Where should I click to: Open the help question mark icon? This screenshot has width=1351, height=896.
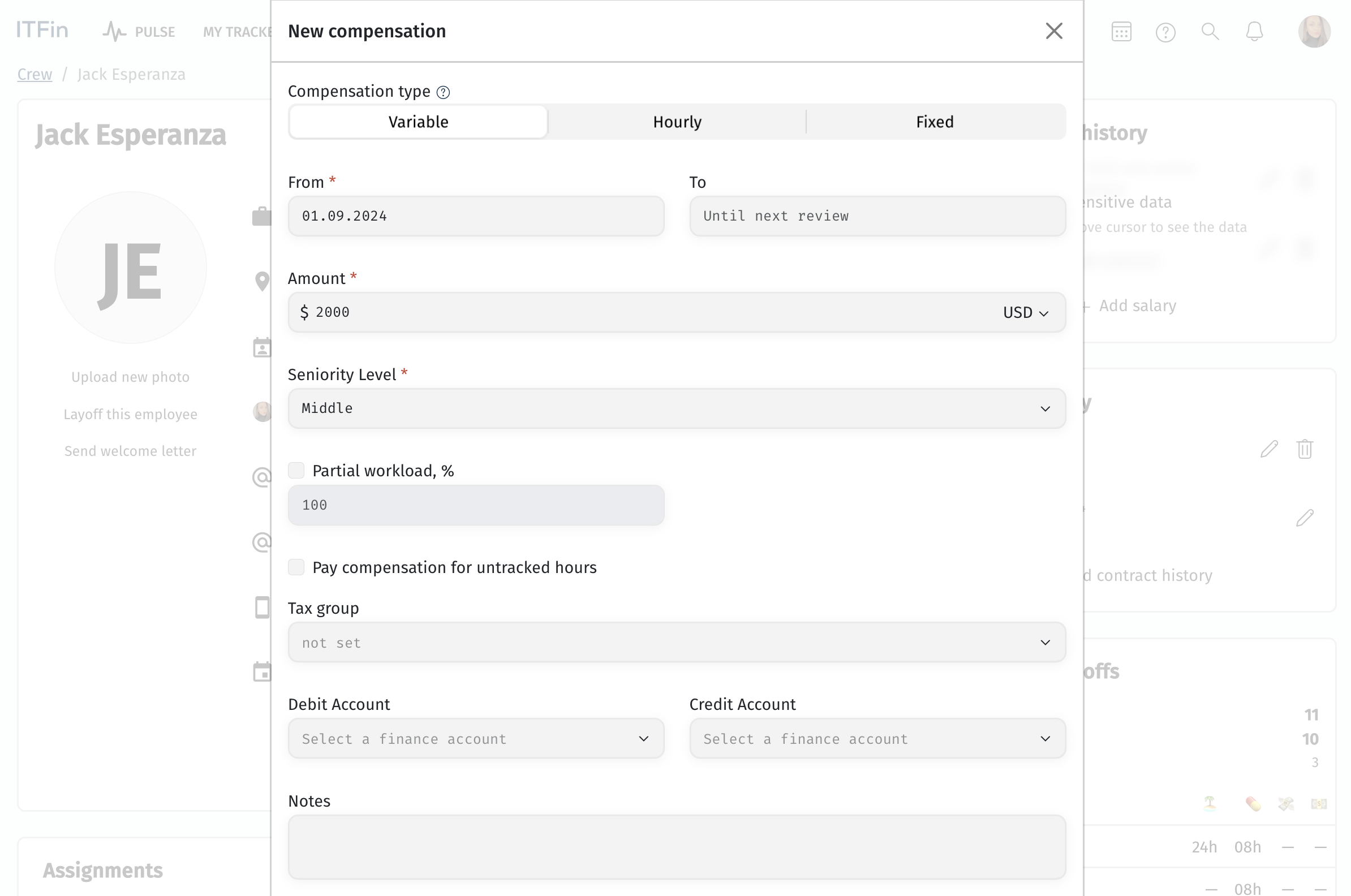coord(1165,32)
